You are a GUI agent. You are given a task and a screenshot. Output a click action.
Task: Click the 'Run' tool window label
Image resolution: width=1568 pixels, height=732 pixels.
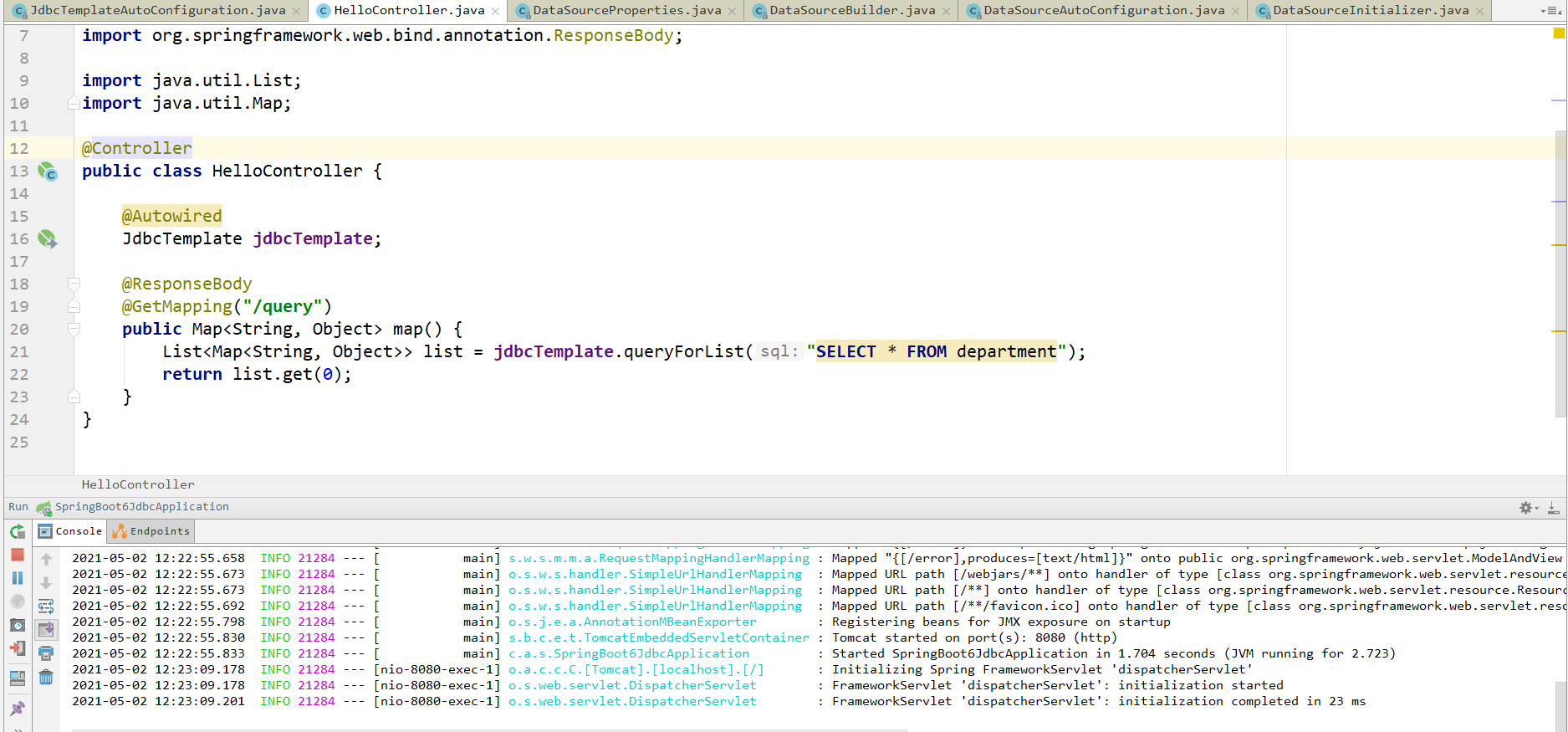click(18, 507)
